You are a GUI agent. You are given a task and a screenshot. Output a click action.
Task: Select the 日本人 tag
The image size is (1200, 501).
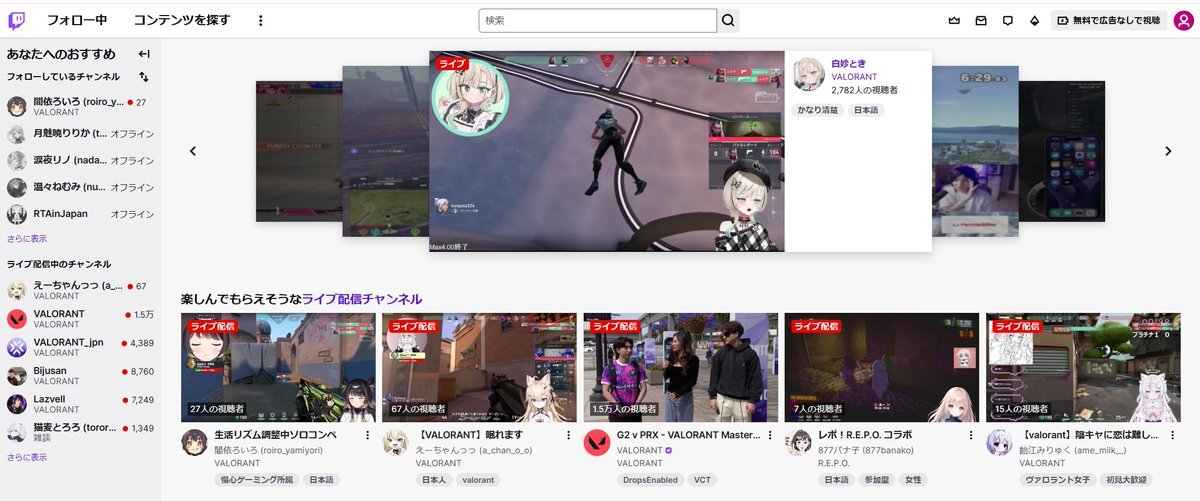tap(434, 480)
